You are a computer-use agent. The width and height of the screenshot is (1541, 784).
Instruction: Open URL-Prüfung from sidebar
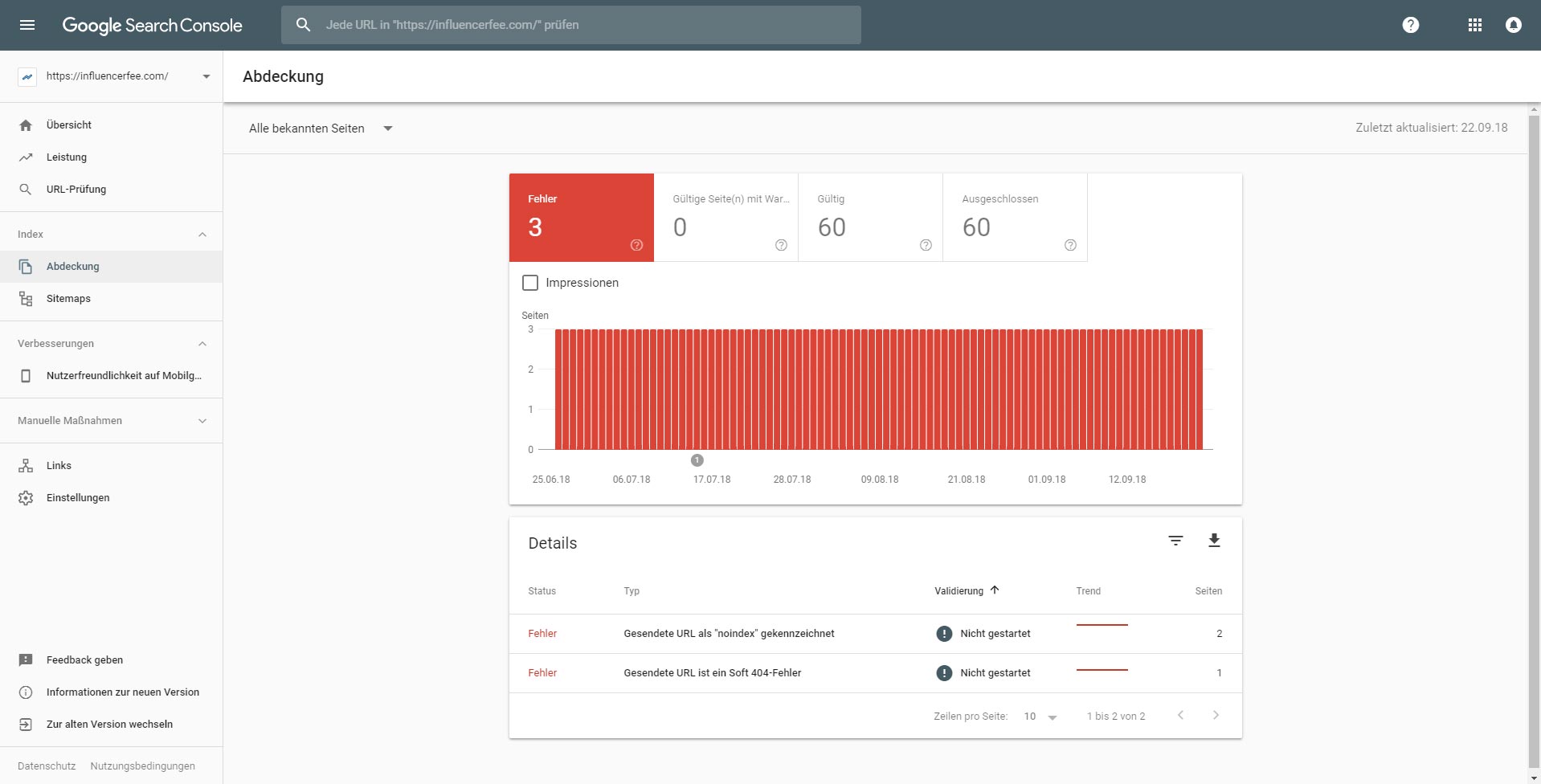(112, 190)
